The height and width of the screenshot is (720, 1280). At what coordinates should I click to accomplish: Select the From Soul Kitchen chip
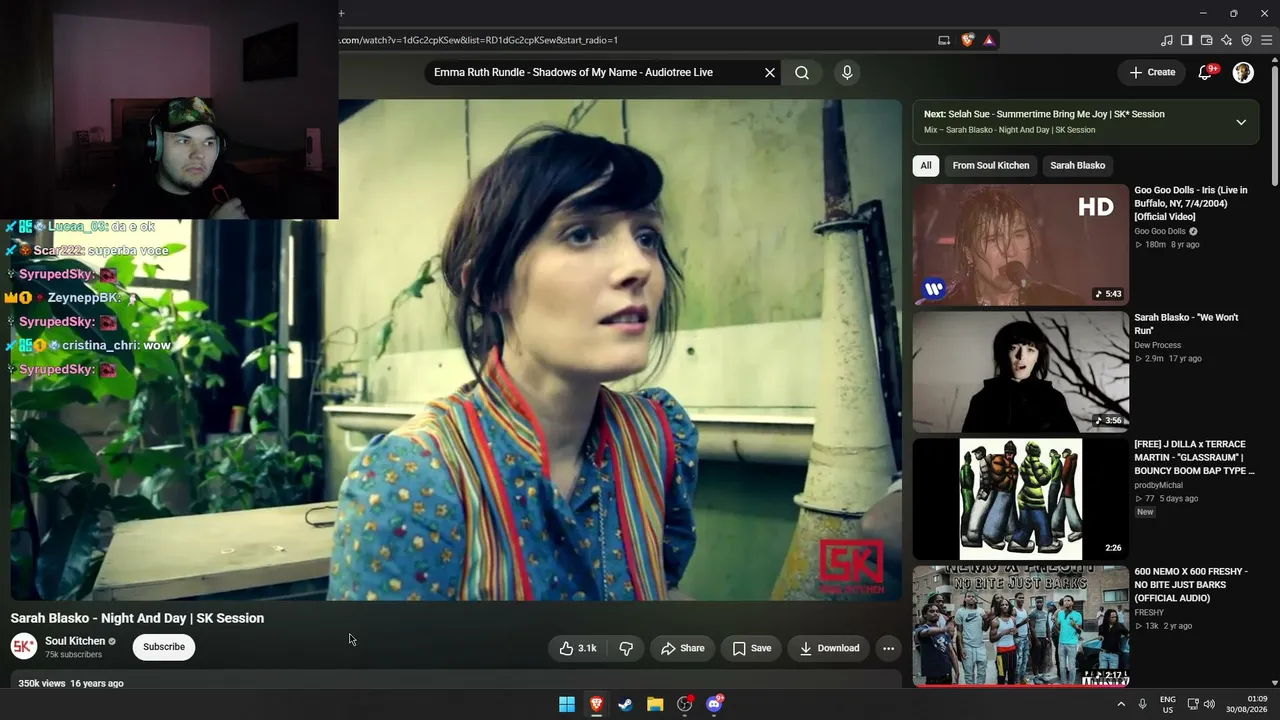click(991, 166)
